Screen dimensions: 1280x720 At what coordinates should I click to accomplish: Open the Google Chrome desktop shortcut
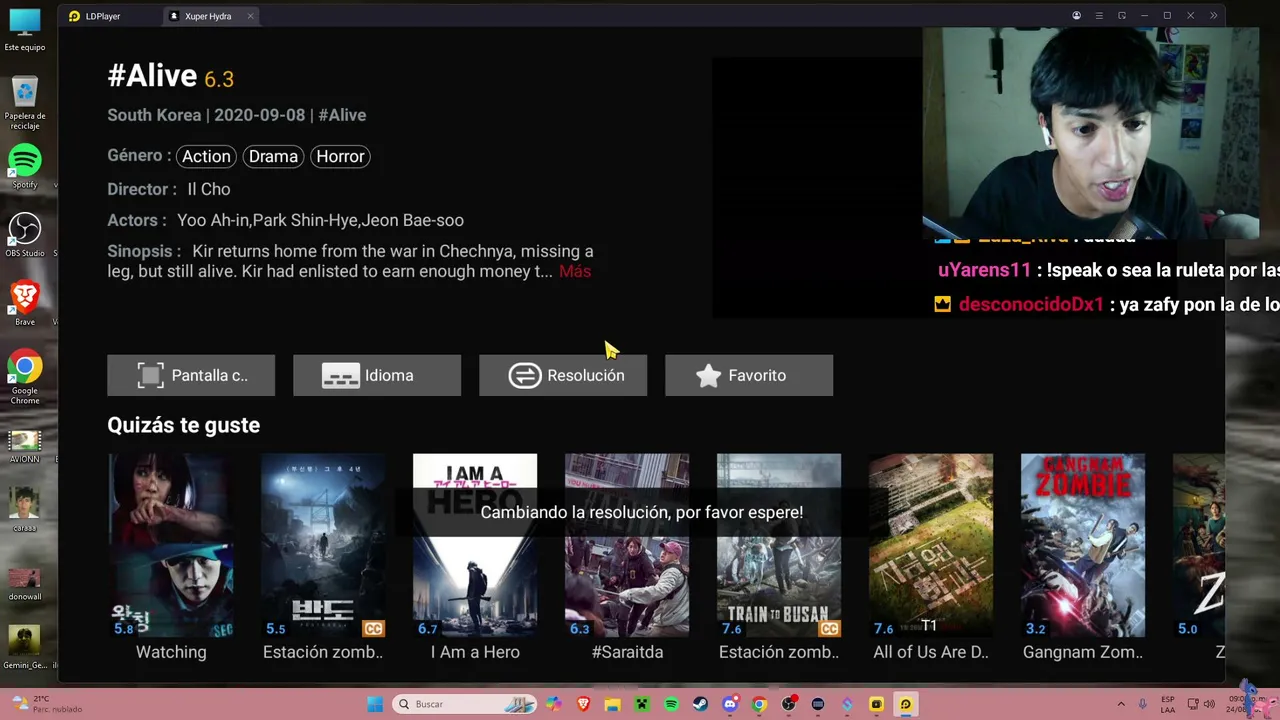tap(25, 377)
